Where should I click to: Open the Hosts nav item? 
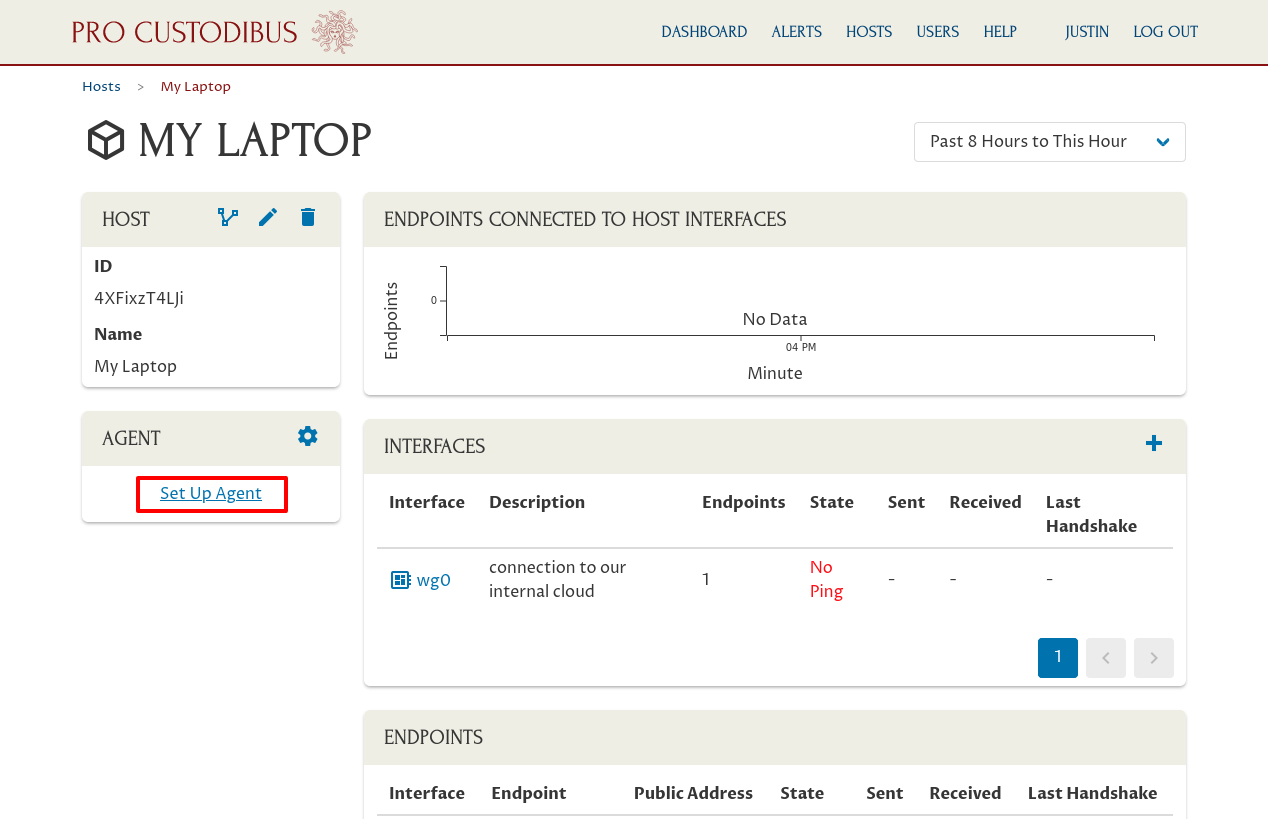click(x=869, y=32)
